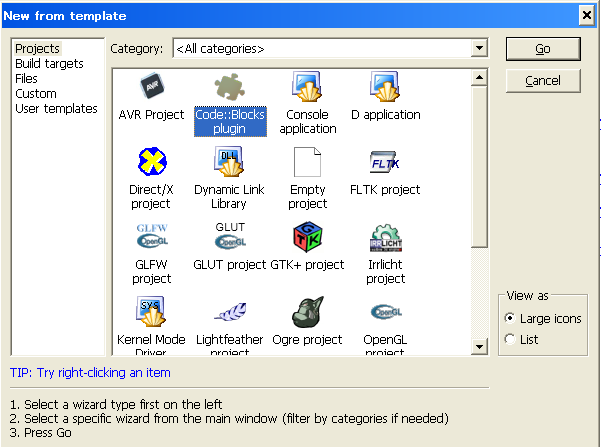The height and width of the screenshot is (447, 601).
Task: Close the New from template dialog
Action: pos(587,15)
